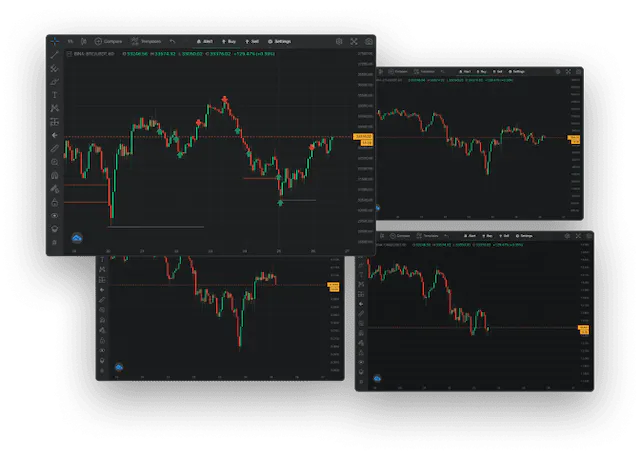Viewport: 640px width, 457px height.
Task: Open the candlestick chart type selector
Action: [x=84, y=42]
